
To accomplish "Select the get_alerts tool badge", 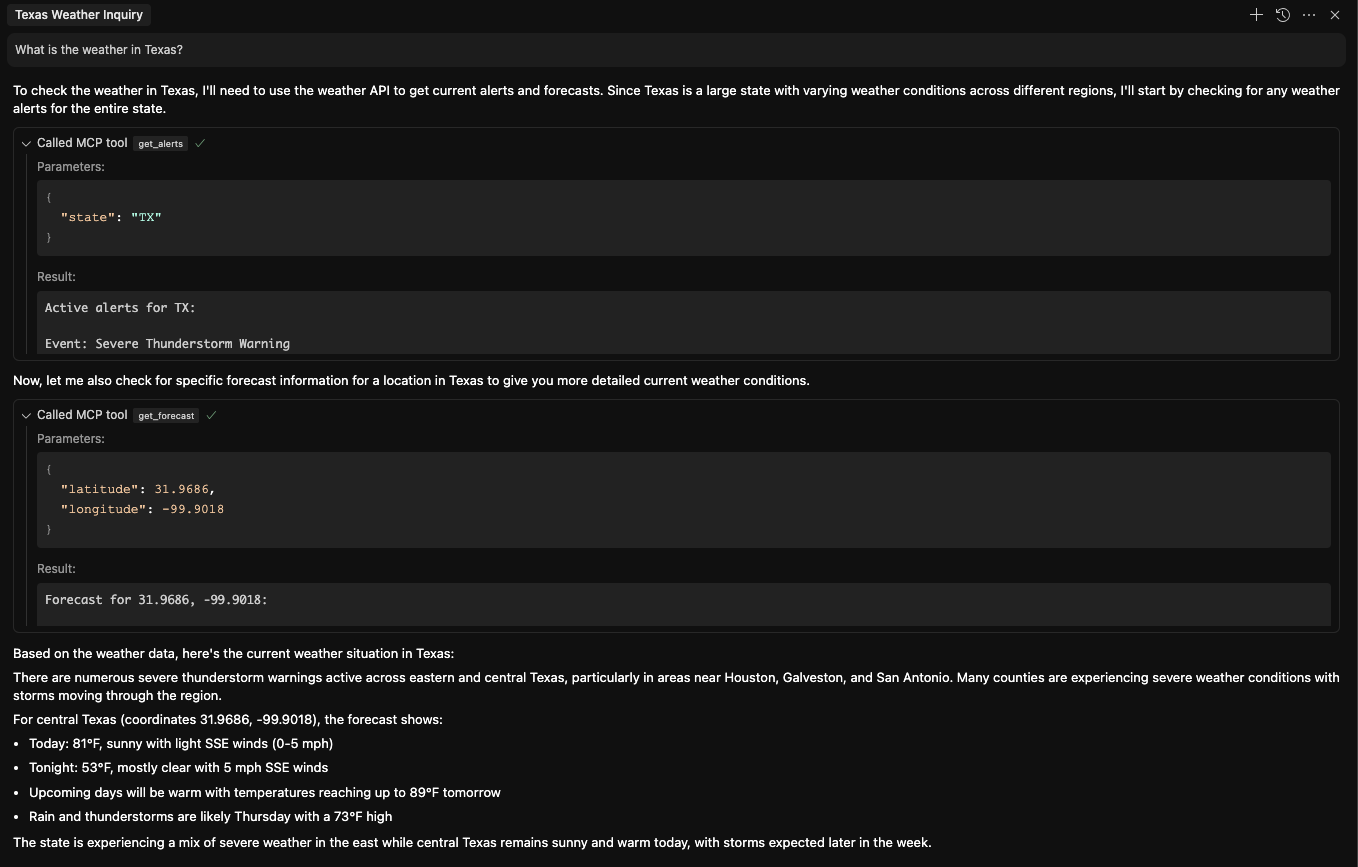I will [x=160, y=143].
